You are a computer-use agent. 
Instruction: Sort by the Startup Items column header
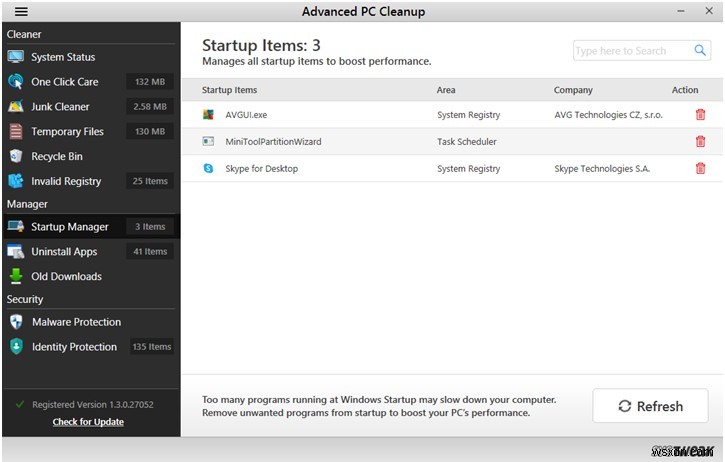[229, 90]
